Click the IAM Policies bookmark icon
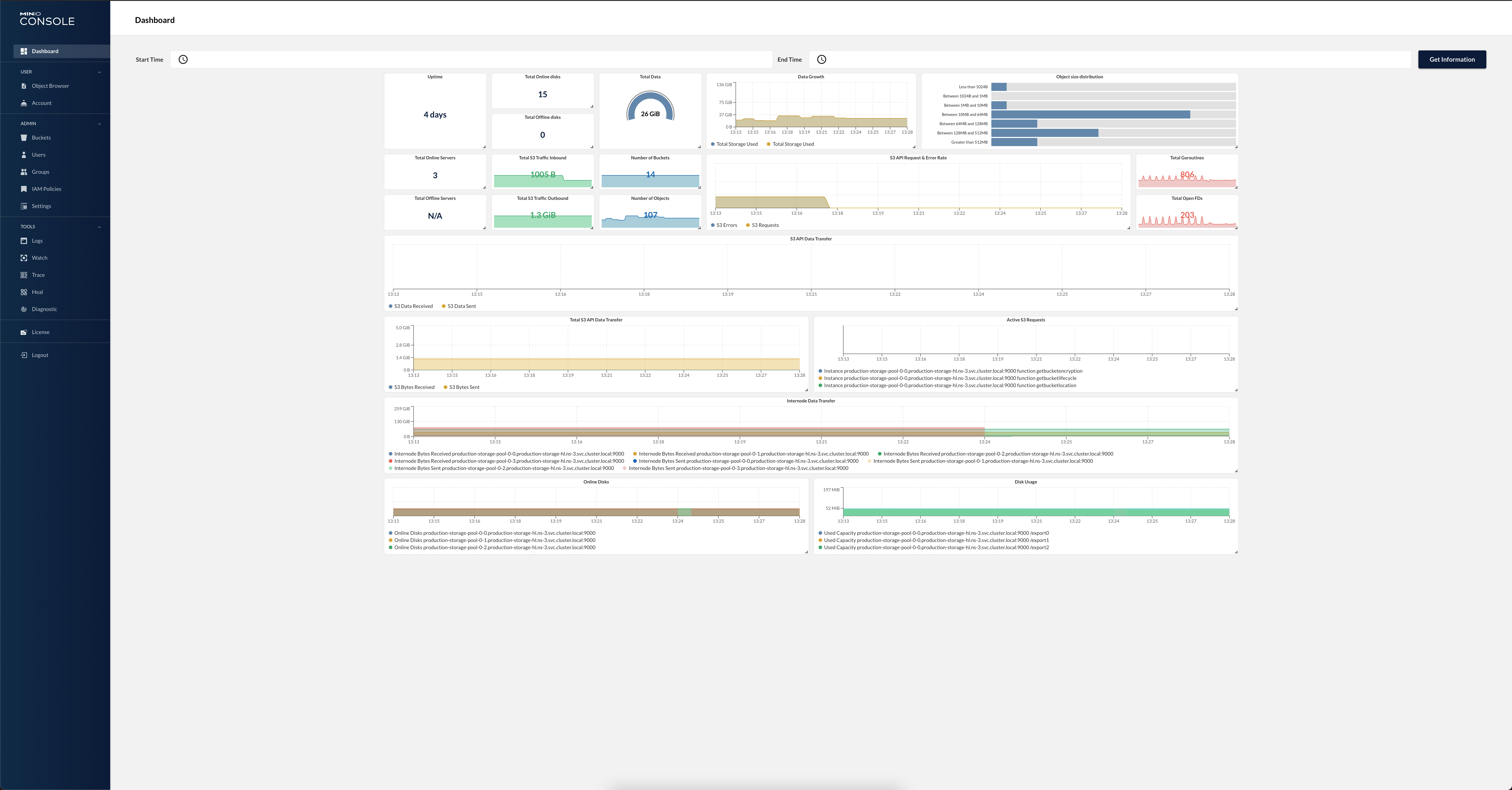1512x790 pixels. click(x=24, y=189)
